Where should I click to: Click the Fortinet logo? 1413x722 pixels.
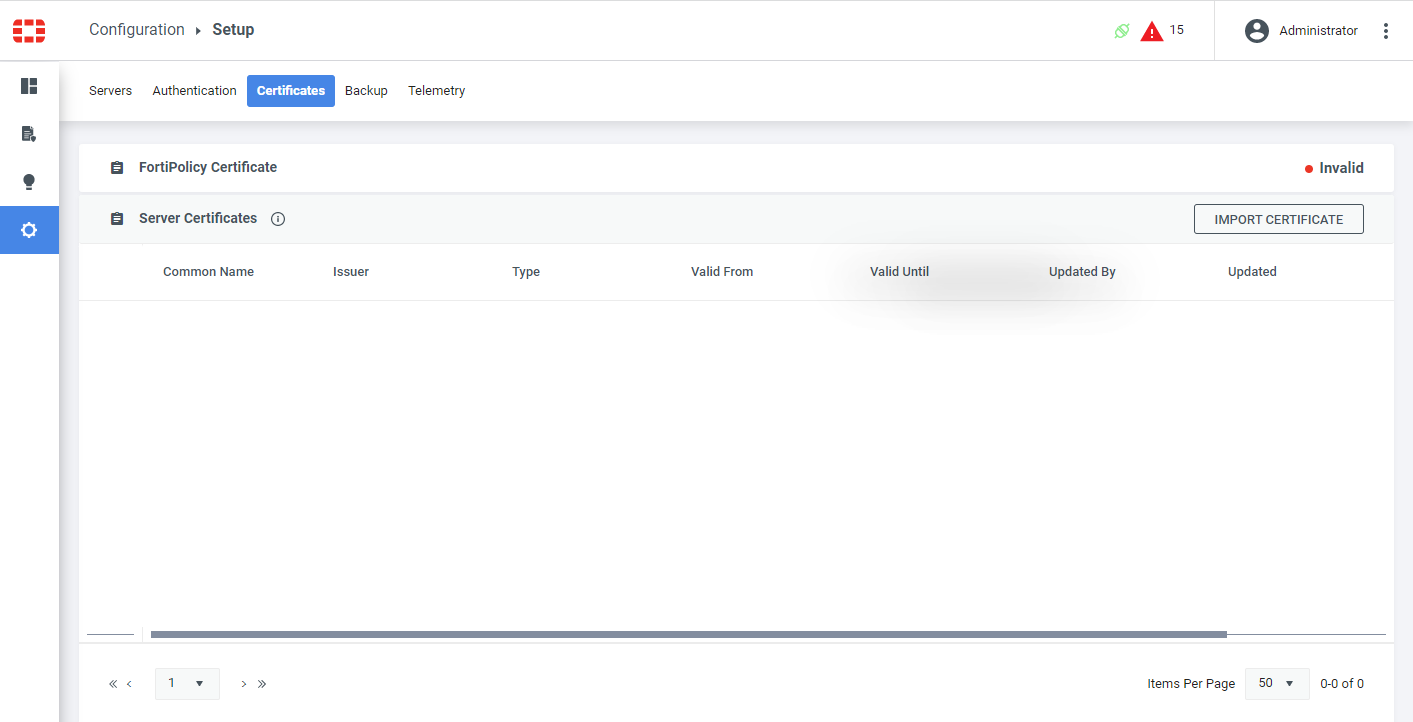click(x=29, y=30)
